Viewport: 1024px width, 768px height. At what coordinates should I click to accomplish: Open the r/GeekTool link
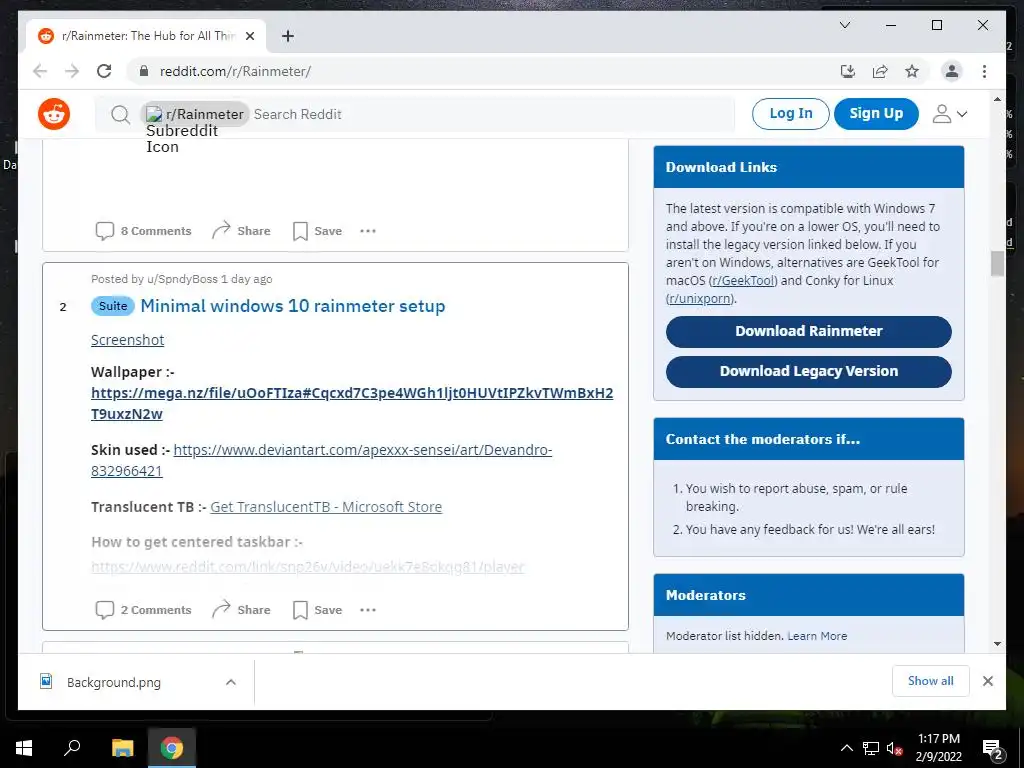[x=744, y=280]
